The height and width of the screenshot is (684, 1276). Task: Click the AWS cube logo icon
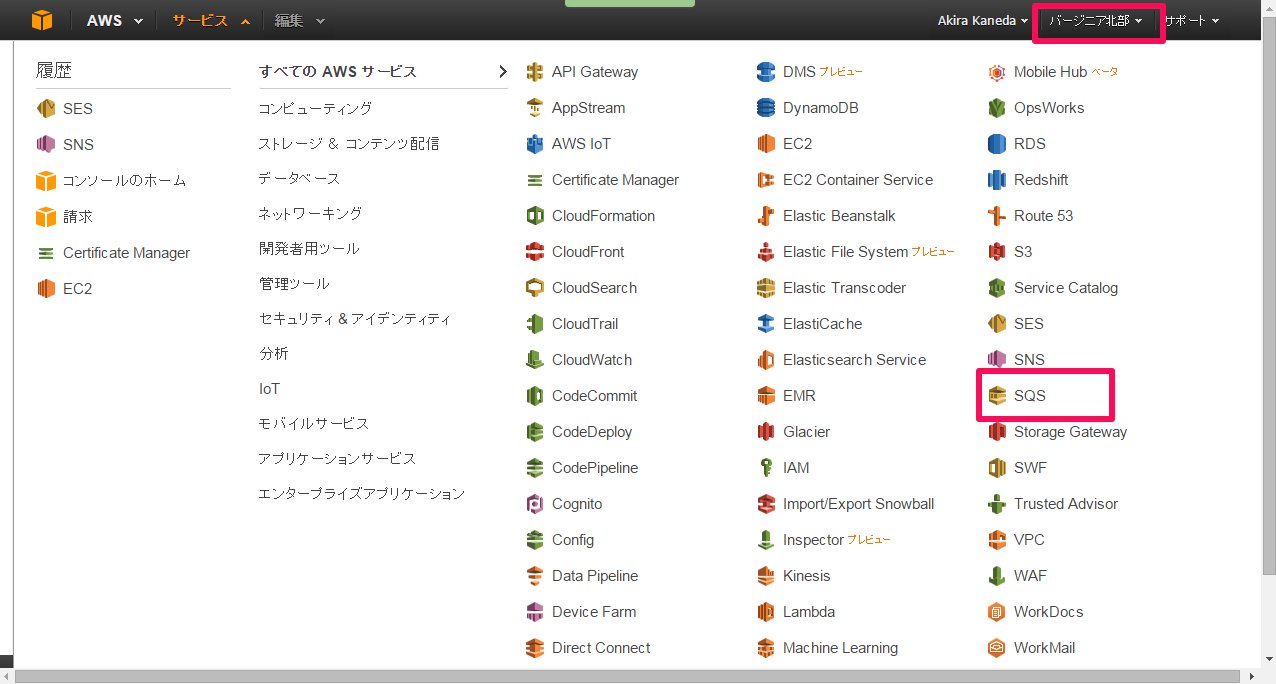(41, 20)
